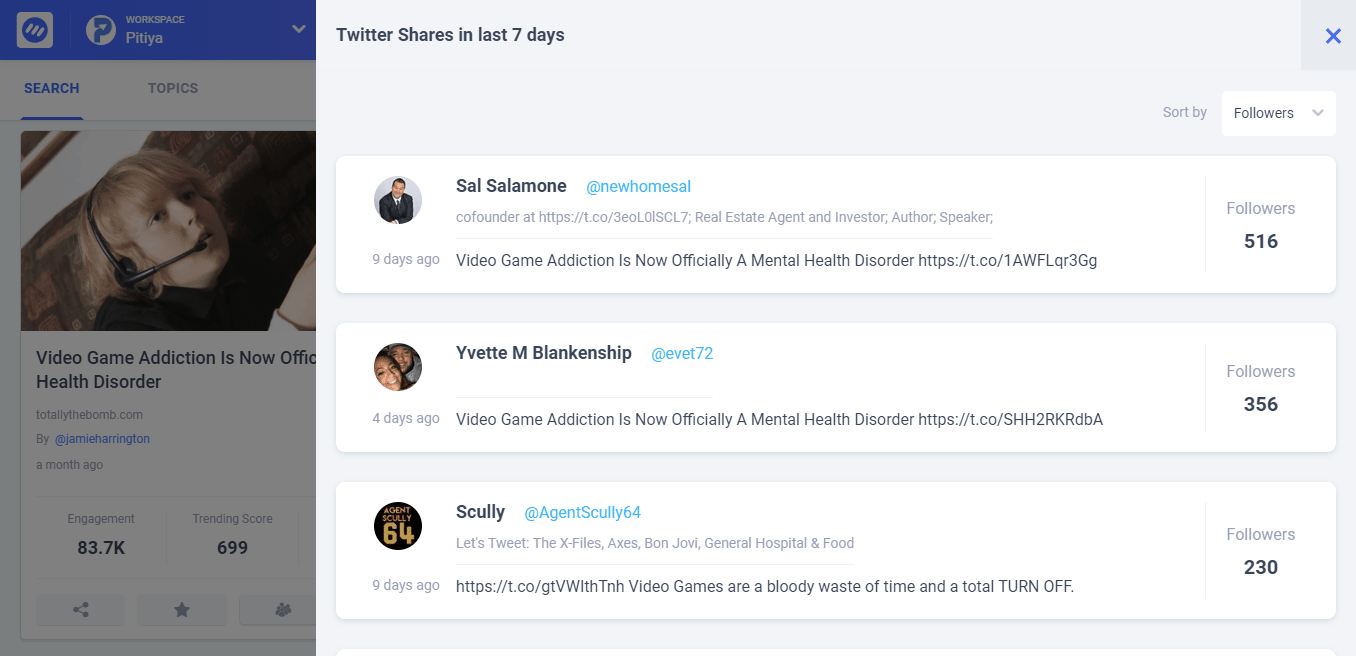
Task: Click the 83.7K engagement value
Action: pos(101,548)
